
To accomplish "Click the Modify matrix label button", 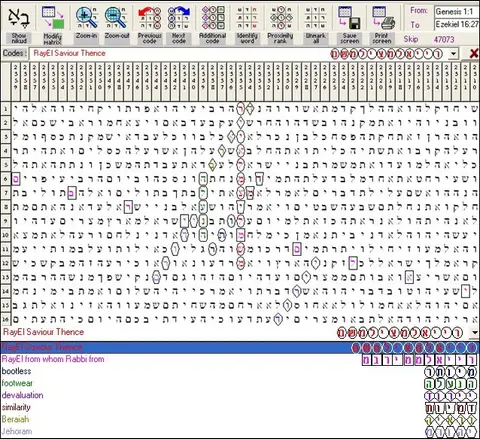I will (53, 39).
